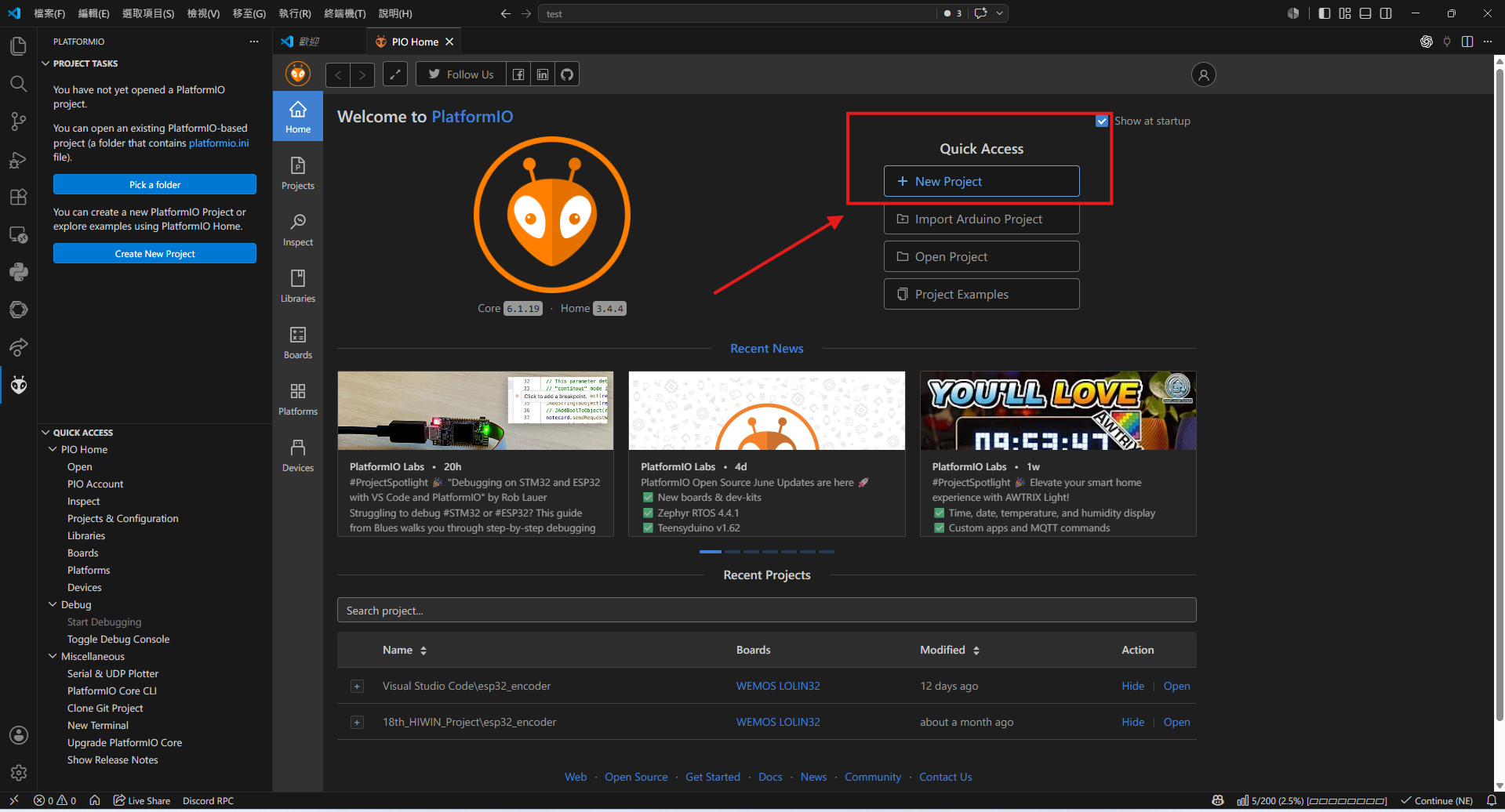Open Run and Debug icon

tap(19, 159)
